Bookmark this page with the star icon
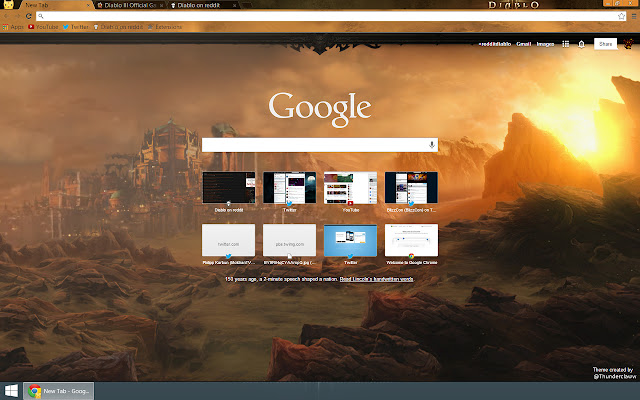 click(621, 16)
